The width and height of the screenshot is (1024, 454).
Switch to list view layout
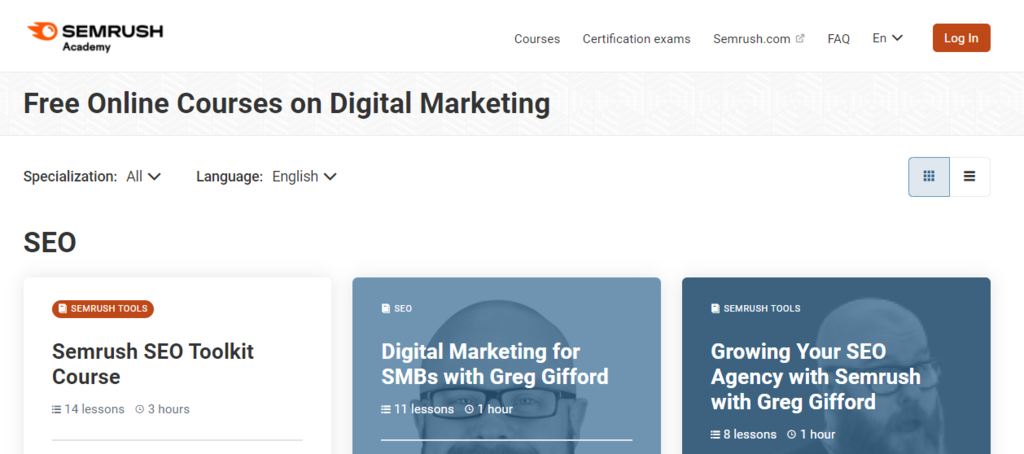[969, 177]
